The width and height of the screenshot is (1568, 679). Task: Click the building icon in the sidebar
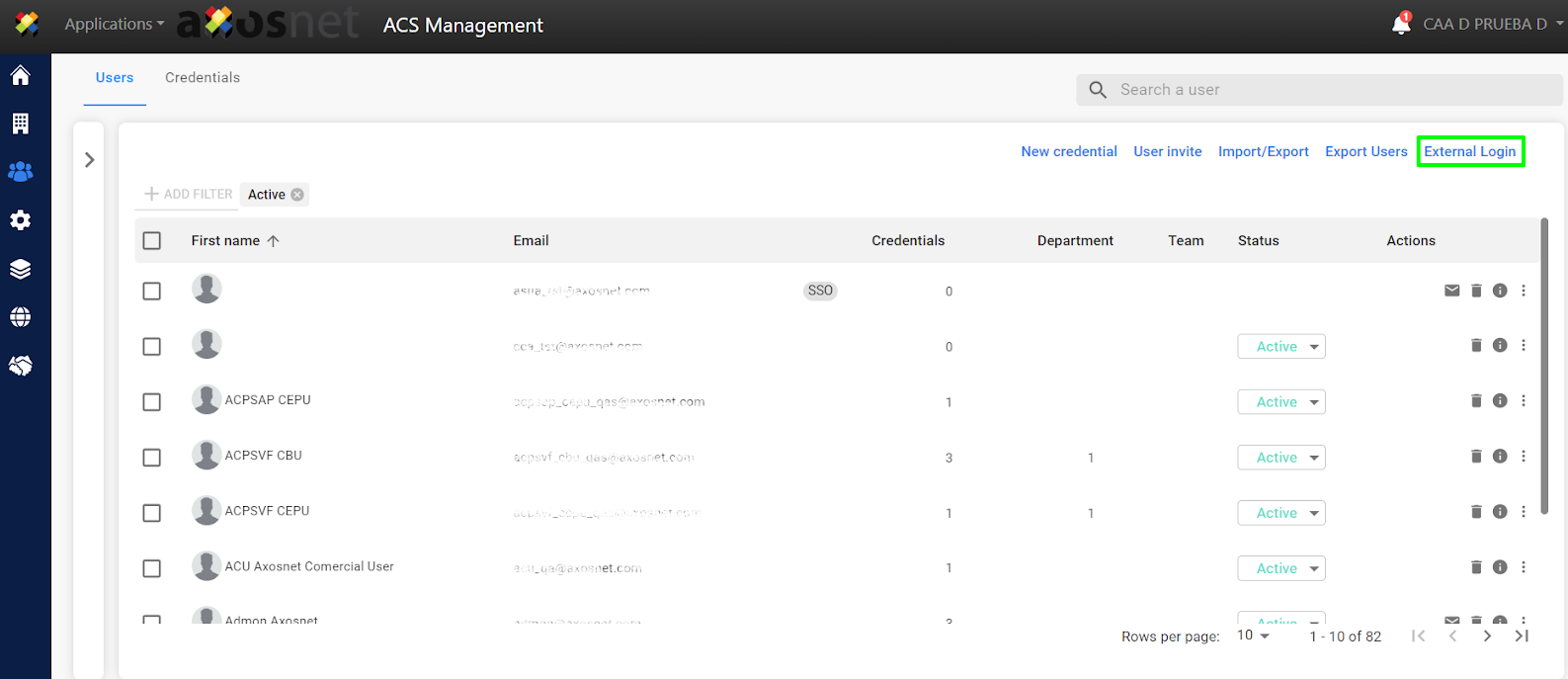[x=20, y=124]
